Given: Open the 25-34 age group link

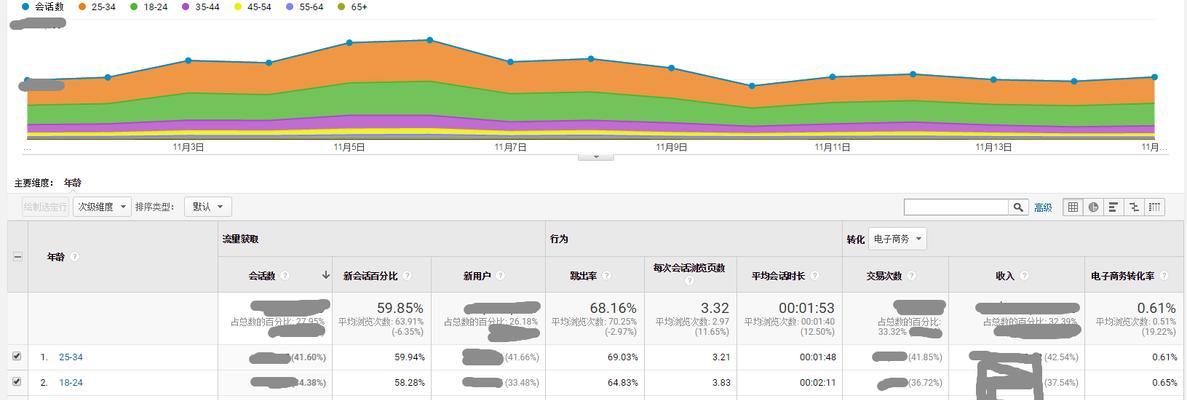Looking at the screenshot, I should point(70,357).
